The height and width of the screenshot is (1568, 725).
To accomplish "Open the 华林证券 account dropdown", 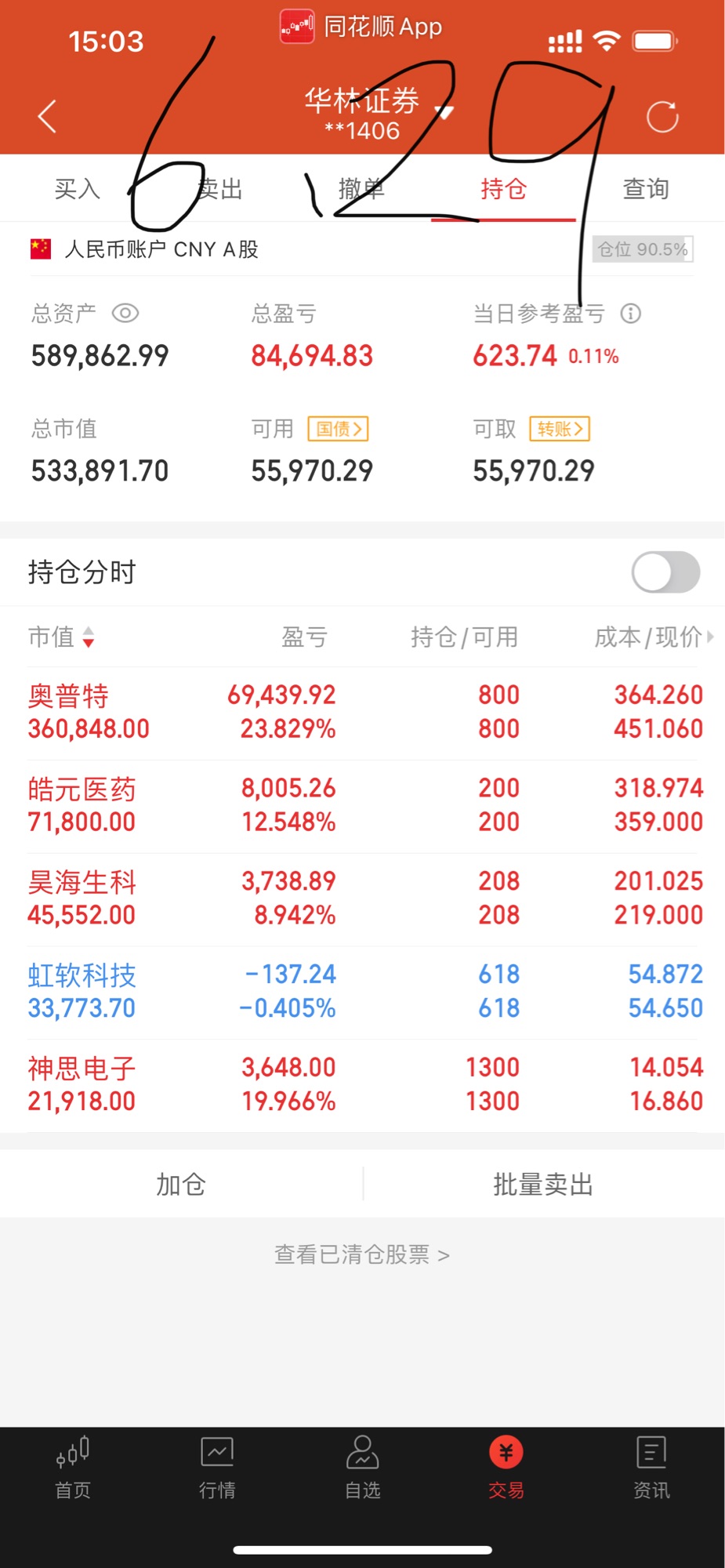I will coord(444,111).
